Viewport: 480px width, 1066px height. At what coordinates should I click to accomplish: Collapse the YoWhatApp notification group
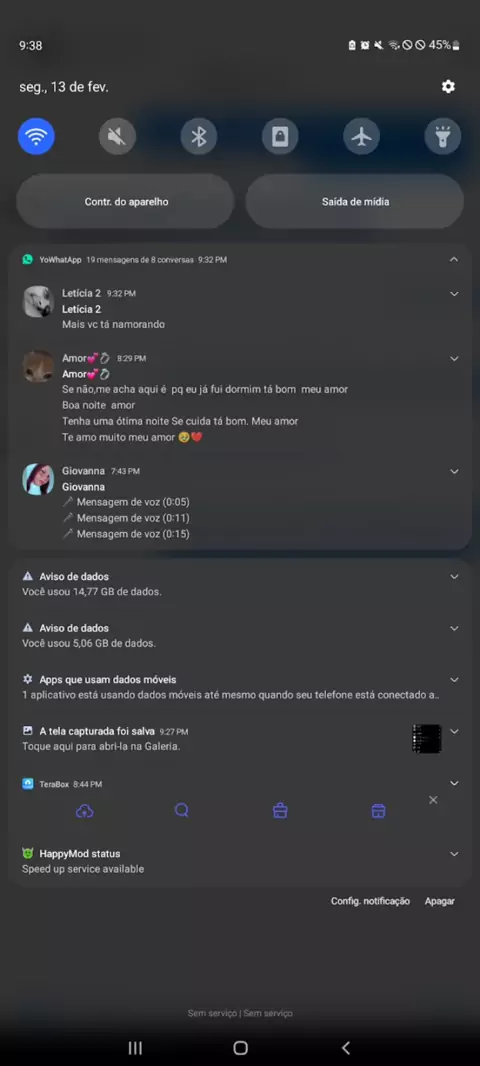coord(454,259)
